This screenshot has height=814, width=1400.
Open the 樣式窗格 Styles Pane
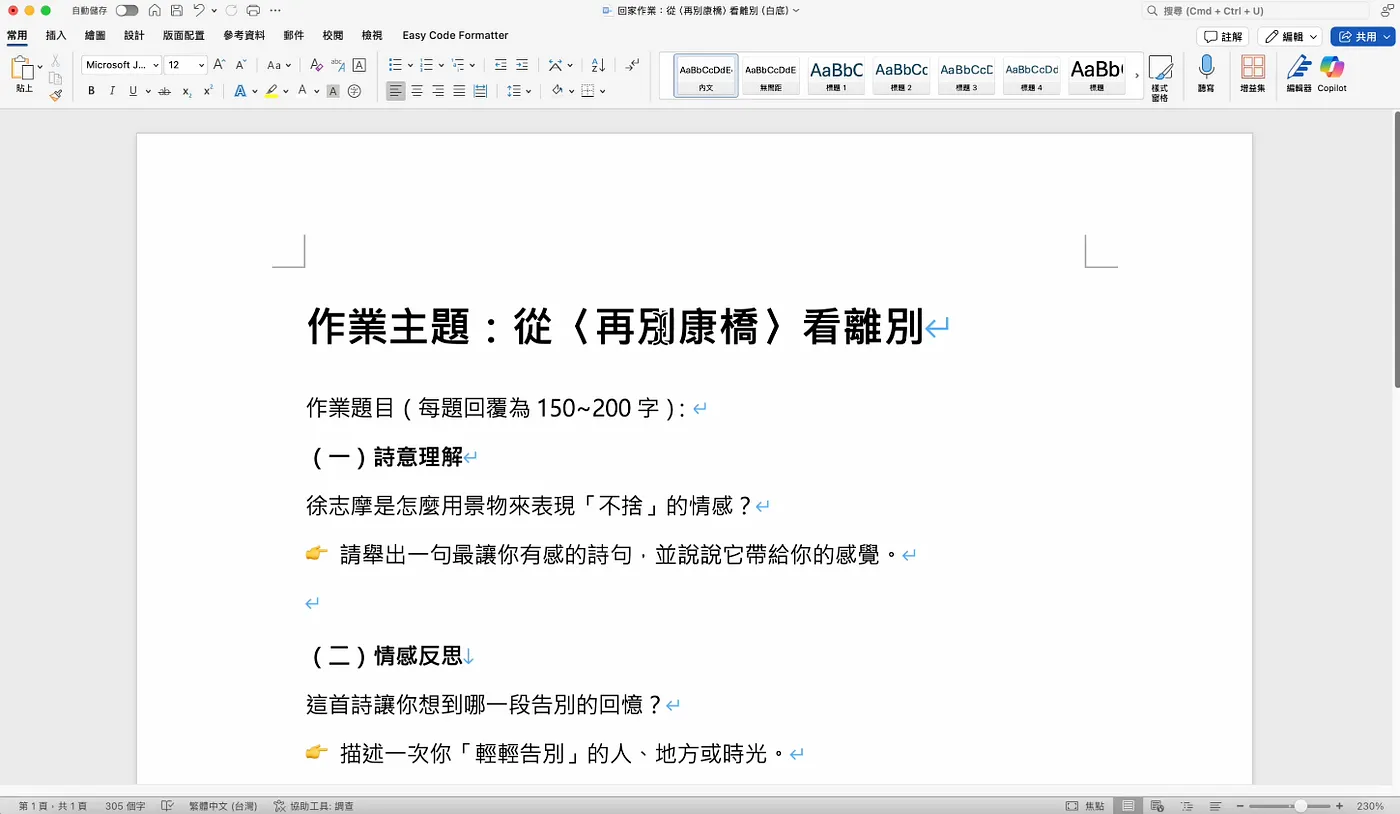1160,78
